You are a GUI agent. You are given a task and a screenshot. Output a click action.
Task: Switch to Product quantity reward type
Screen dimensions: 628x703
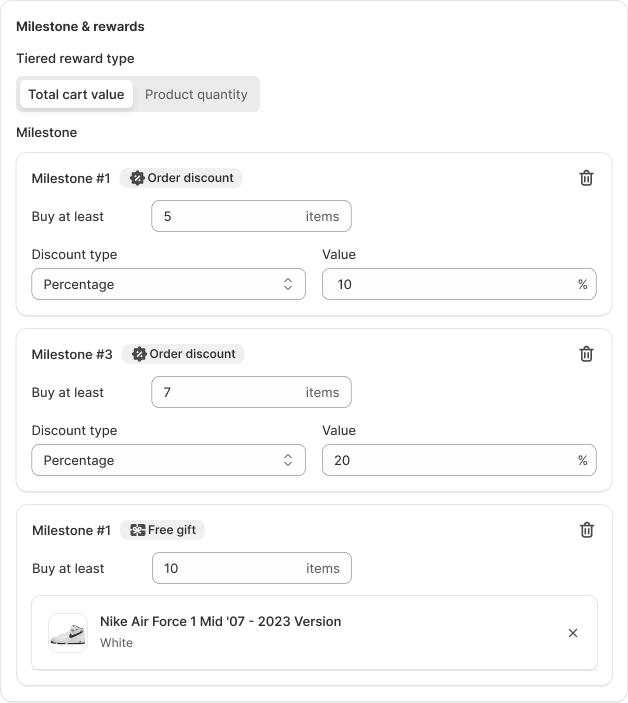pos(196,94)
